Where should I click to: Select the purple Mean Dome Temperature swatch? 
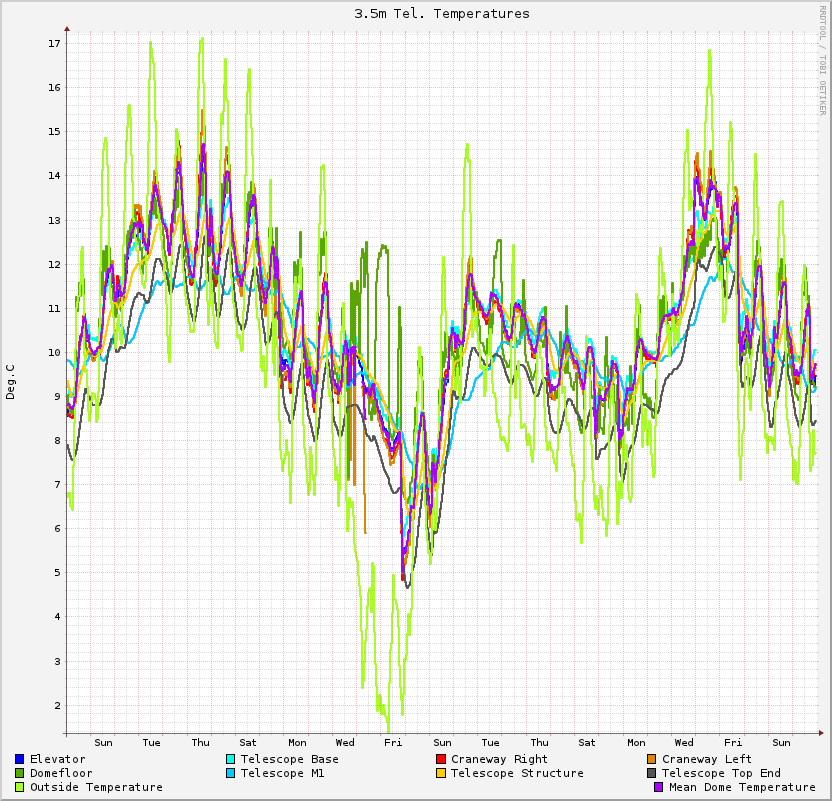click(659, 787)
